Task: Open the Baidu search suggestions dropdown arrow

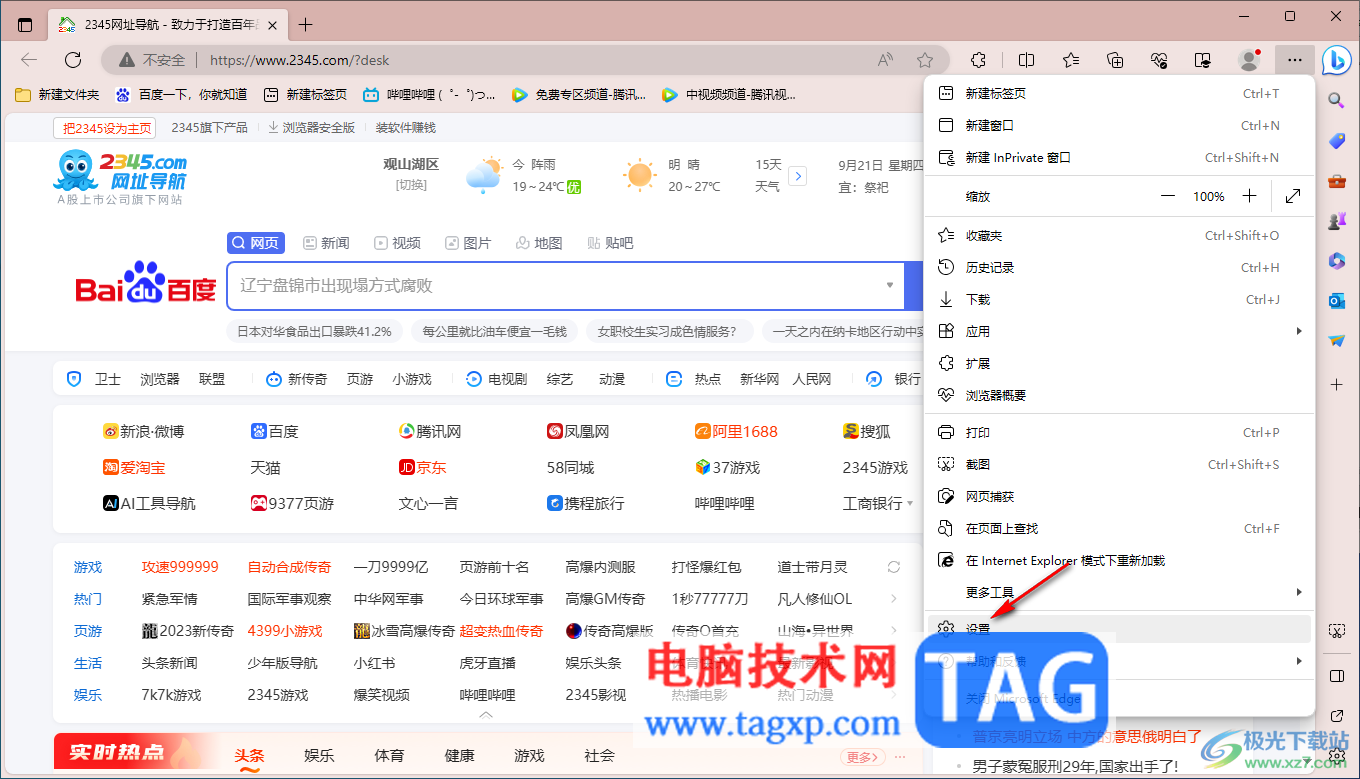Action: click(890, 285)
